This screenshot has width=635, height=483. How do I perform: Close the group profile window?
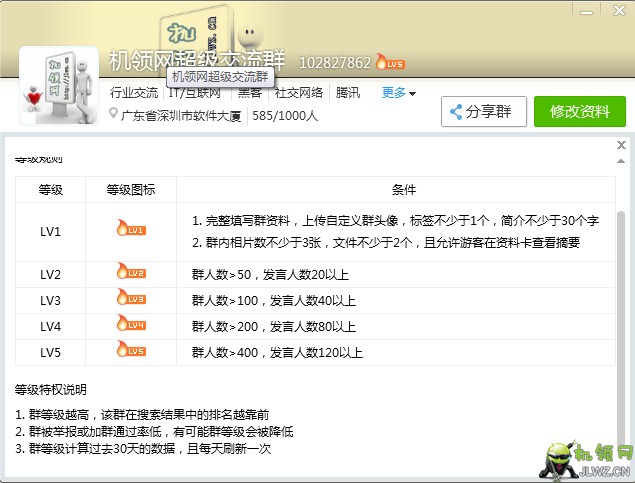619,11
